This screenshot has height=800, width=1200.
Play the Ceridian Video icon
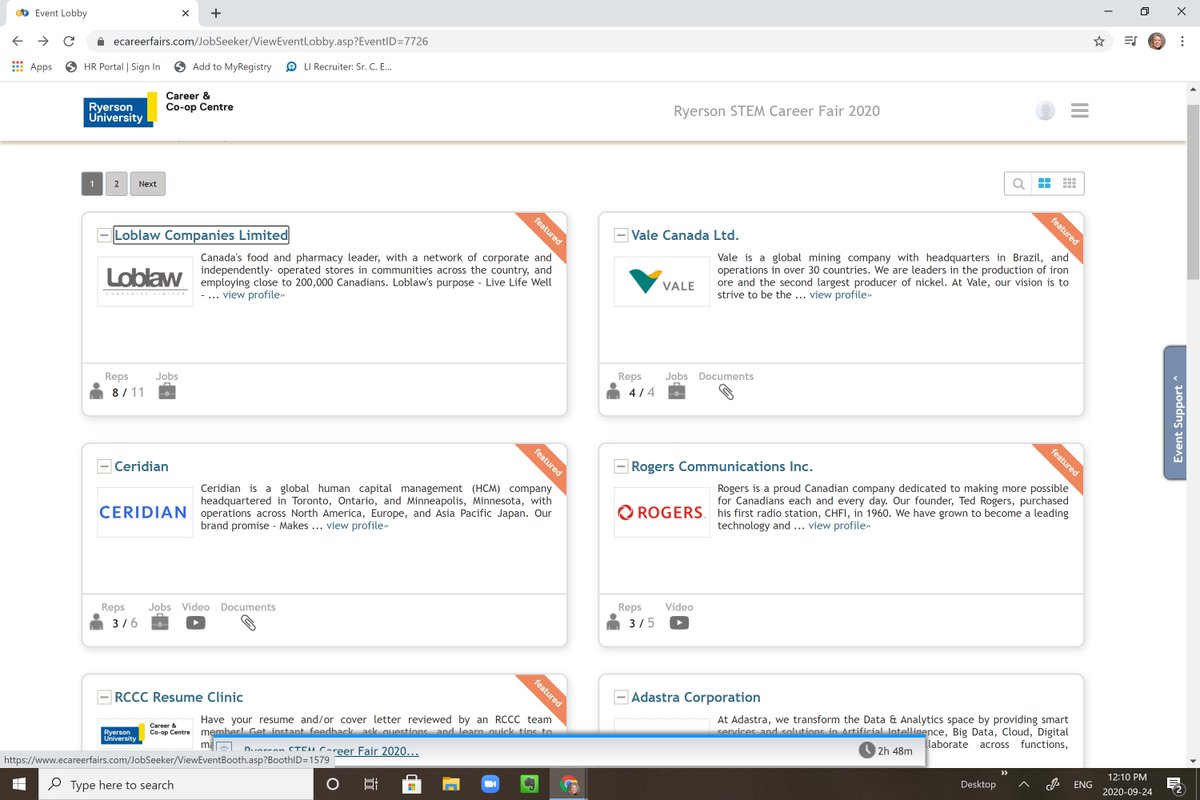195,623
